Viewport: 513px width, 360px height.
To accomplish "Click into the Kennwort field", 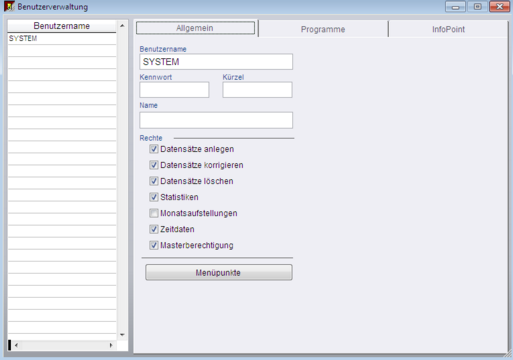I will click(x=174, y=90).
